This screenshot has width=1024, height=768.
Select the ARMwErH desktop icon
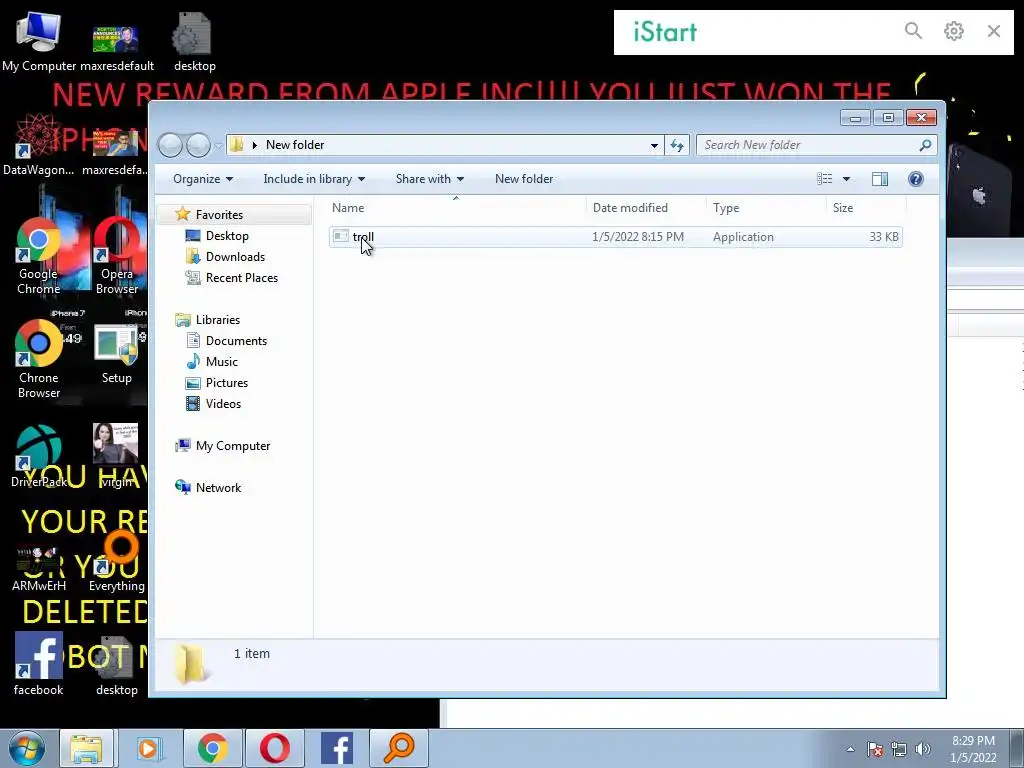[39, 569]
